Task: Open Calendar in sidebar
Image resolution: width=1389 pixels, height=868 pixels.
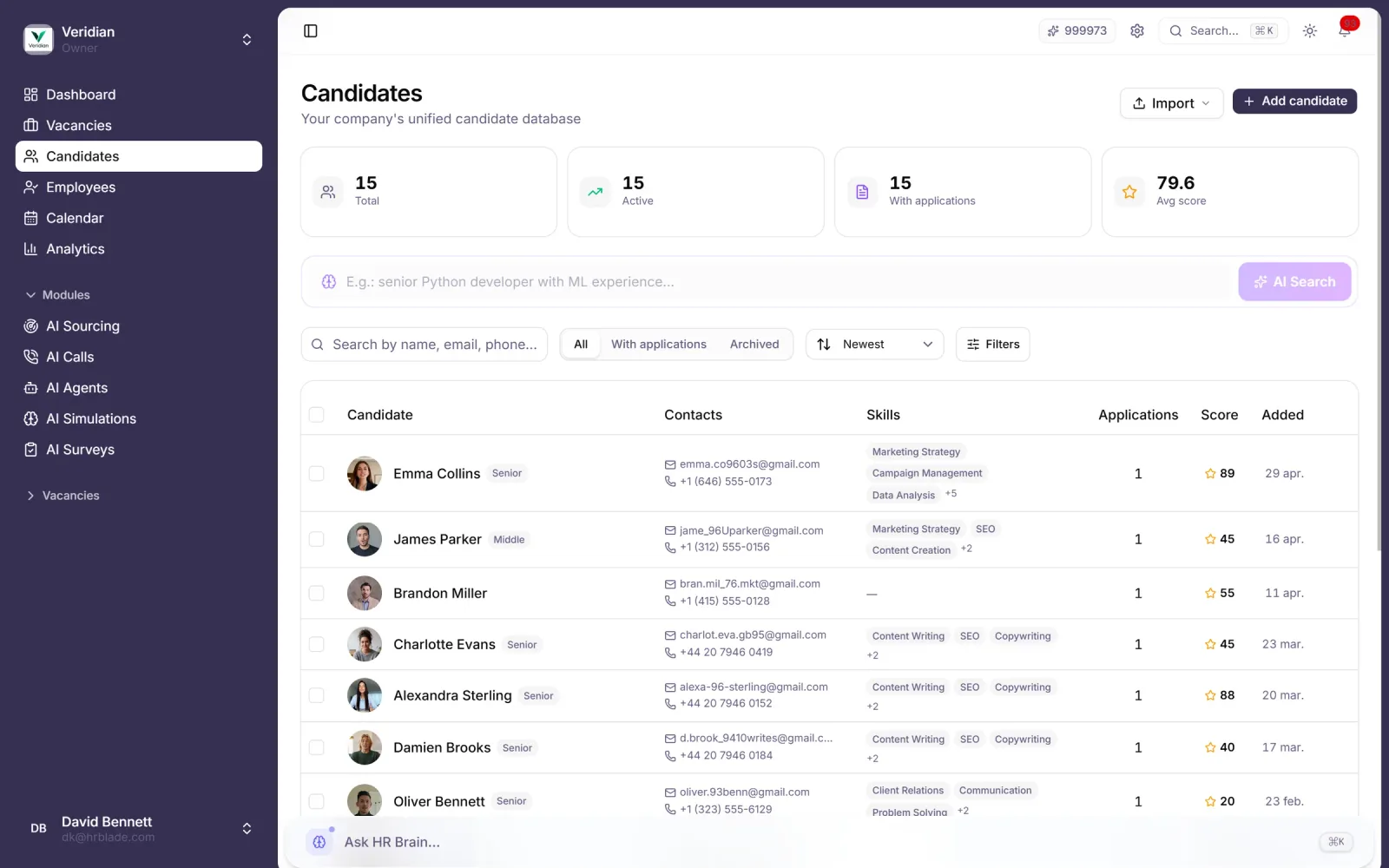Action: coord(139,219)
